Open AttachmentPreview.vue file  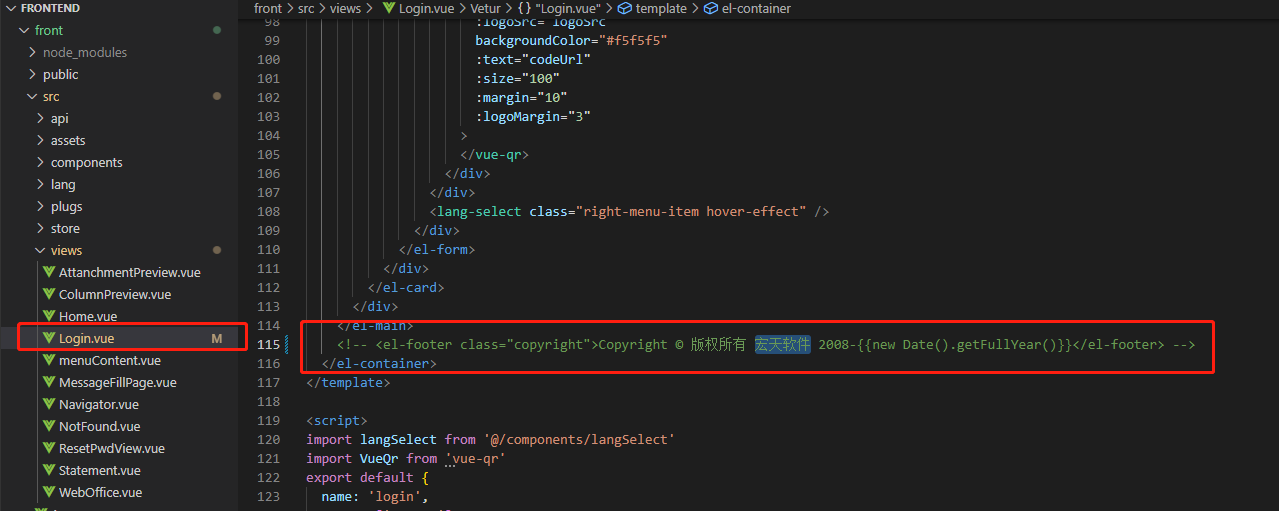[129, 272]
